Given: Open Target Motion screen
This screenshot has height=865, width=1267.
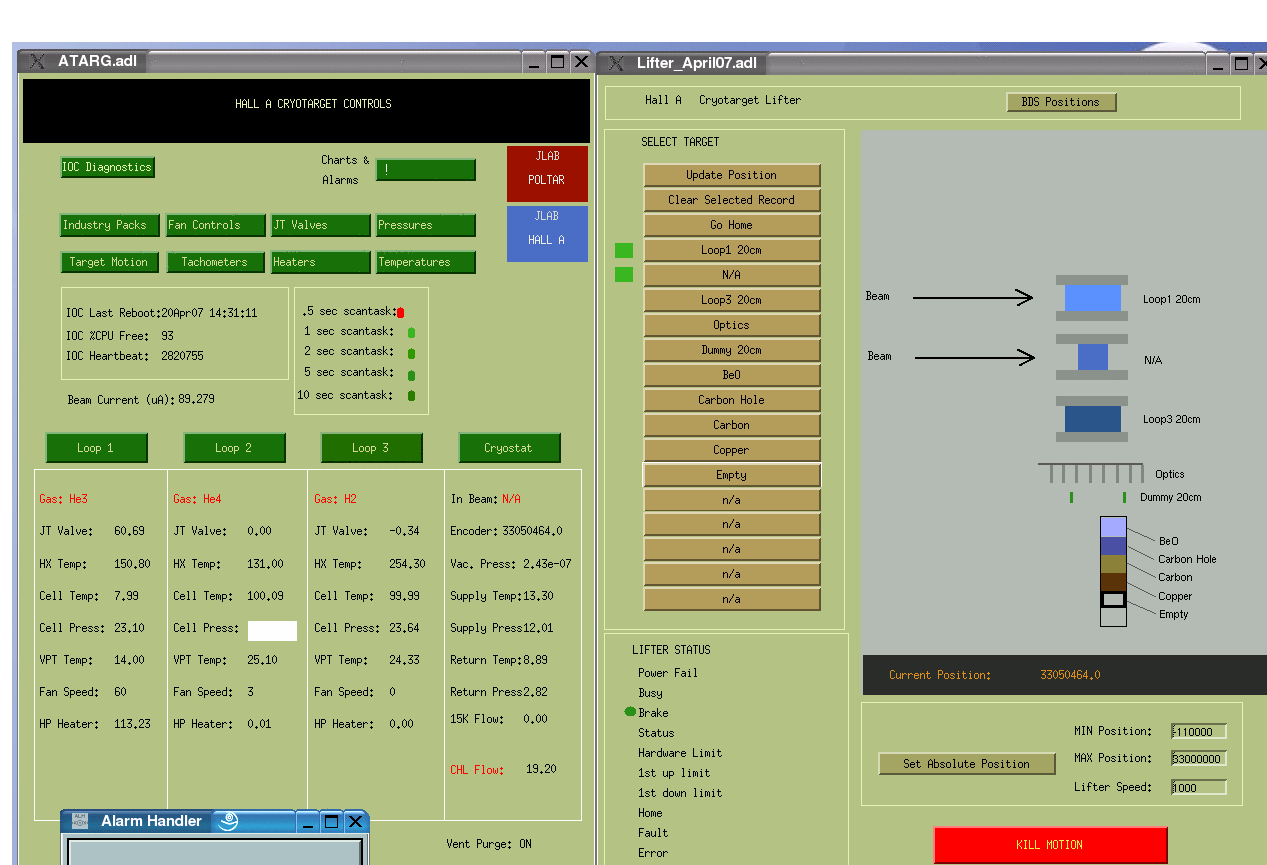Looking at the screenshot, I should 108,262.
